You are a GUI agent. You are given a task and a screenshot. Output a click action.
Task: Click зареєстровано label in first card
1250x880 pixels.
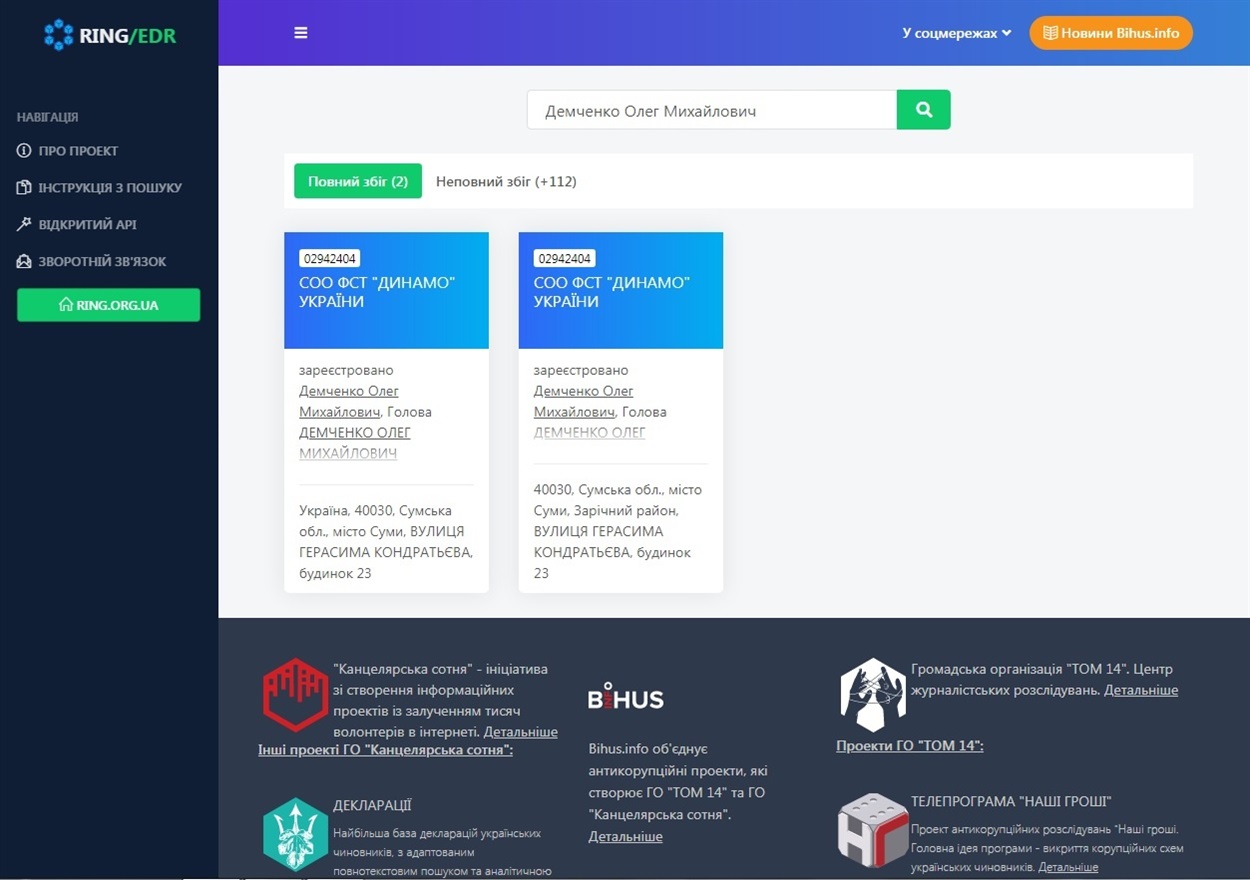(346, 370)
